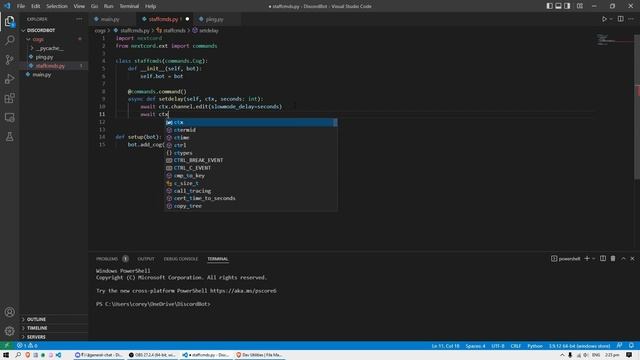Click UTF-8 encoding in status bar
Screen dimensions: 640x360
click(498, 346)
